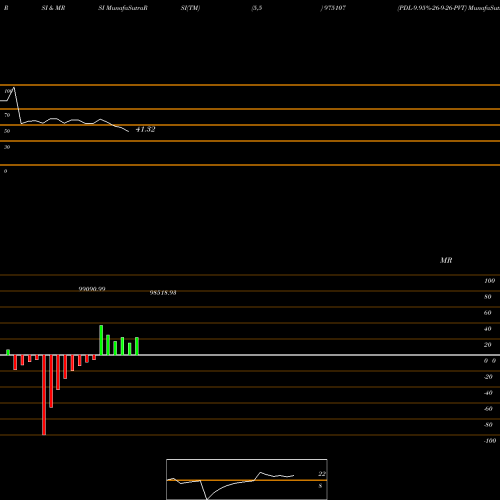Click the -100 axis label
The width and height of the screenshot is (500, 500).
490,441
